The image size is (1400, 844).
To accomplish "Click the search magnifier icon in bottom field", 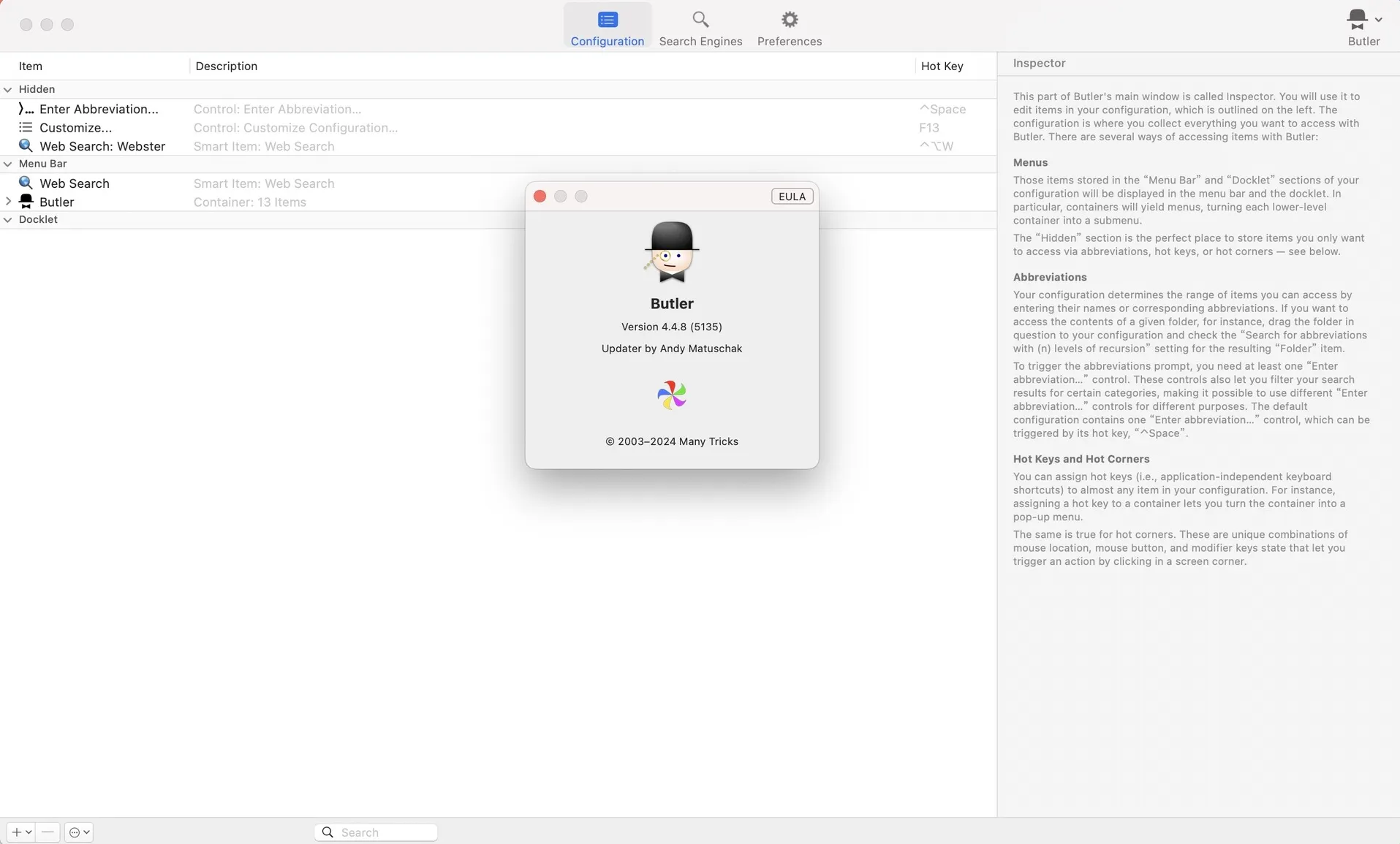I will tap(328, 832).
